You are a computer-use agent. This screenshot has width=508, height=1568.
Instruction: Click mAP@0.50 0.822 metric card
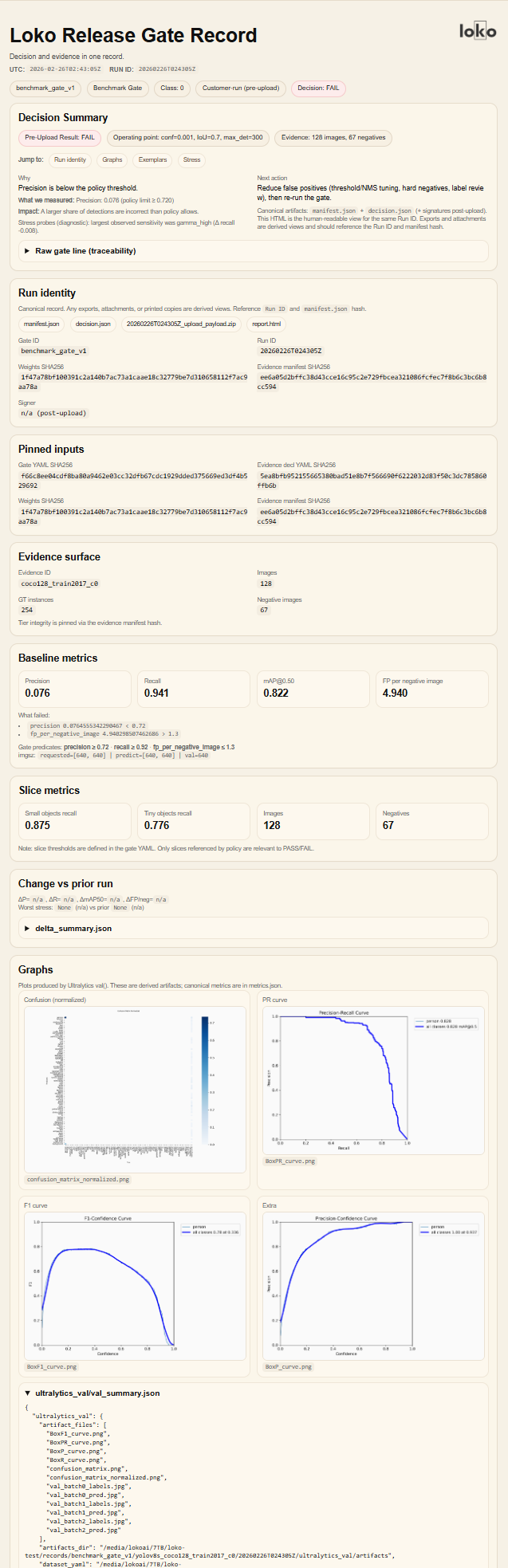pos(313,689)
